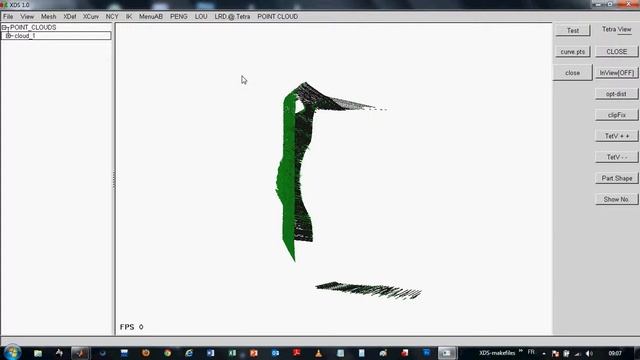Open Outlook from the taskbar
This screenshot has height=360, width=640.
[x=276, y=353]
